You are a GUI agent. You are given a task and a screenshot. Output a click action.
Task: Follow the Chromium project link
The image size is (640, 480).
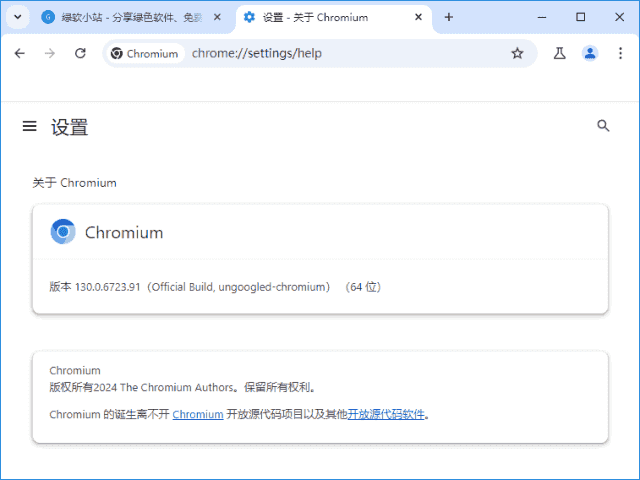pos(197,414)
